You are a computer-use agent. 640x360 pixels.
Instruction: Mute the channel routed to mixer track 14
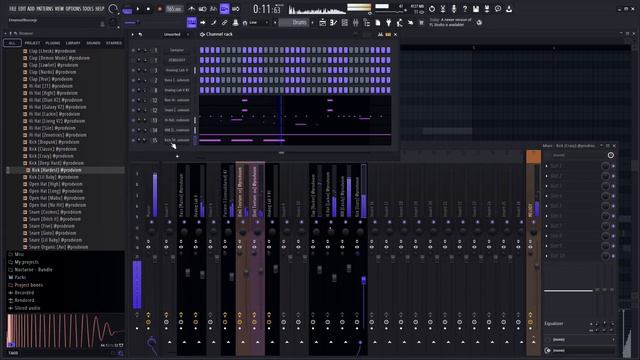point(133,130)
